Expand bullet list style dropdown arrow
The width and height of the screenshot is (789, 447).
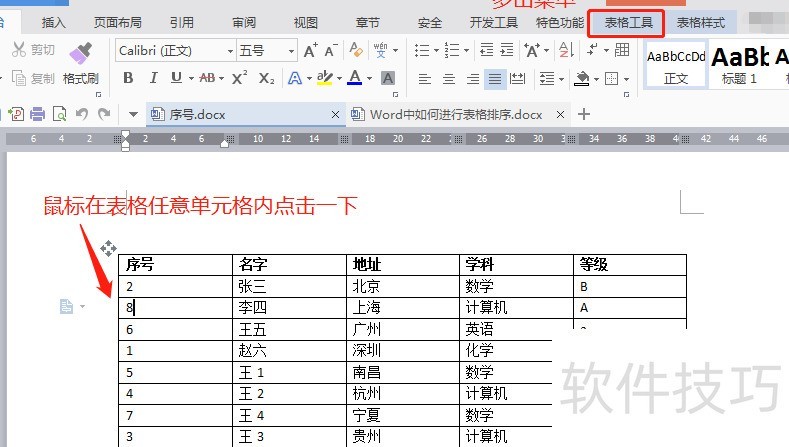436,50
